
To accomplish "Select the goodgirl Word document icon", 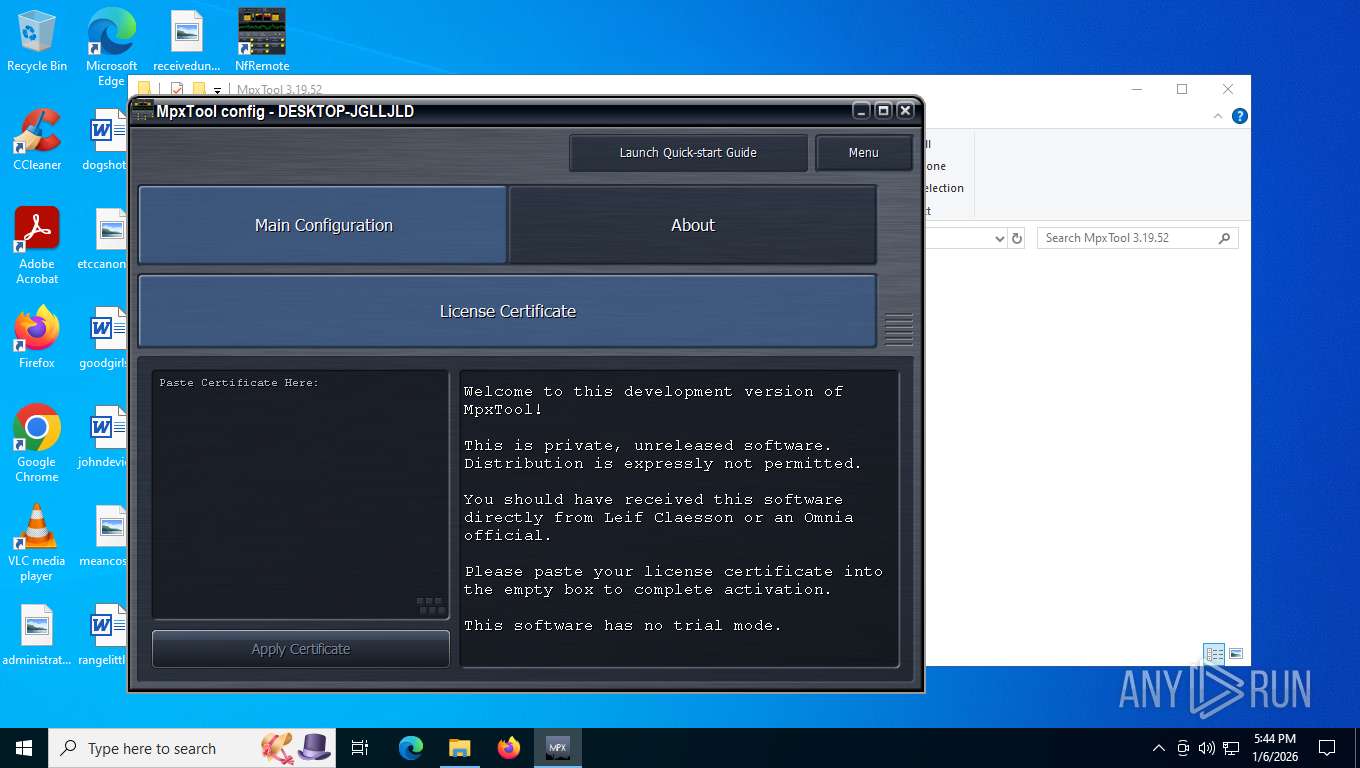I will 104,338.
